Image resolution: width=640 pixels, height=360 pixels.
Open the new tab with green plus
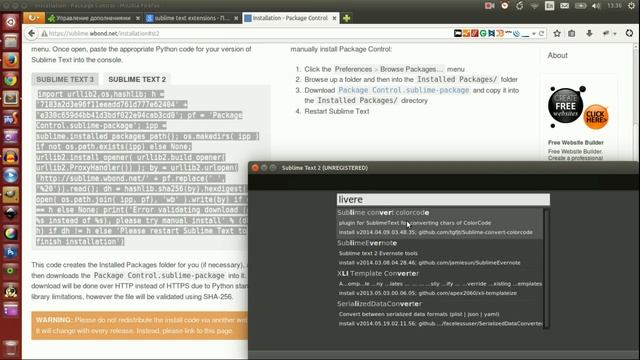click(347, 18)
